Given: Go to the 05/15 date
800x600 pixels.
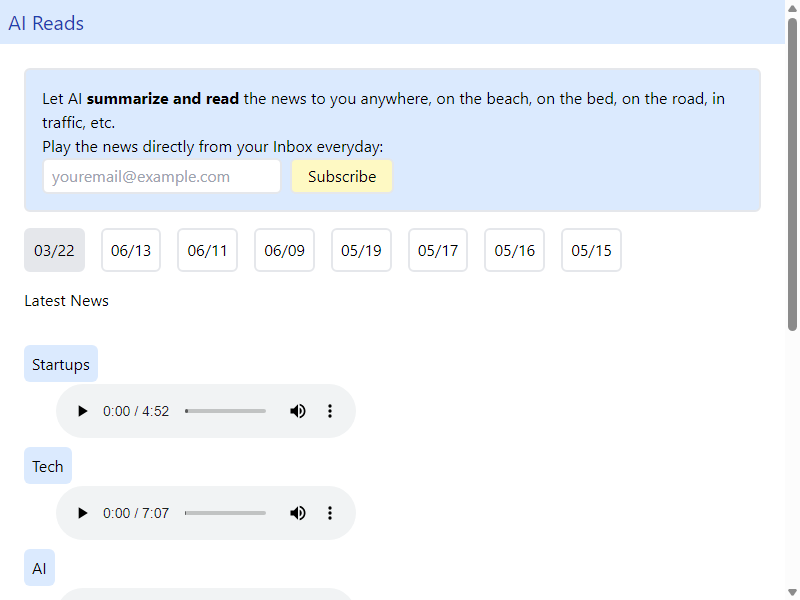Looking at the screenshot, I should [591, 251].
